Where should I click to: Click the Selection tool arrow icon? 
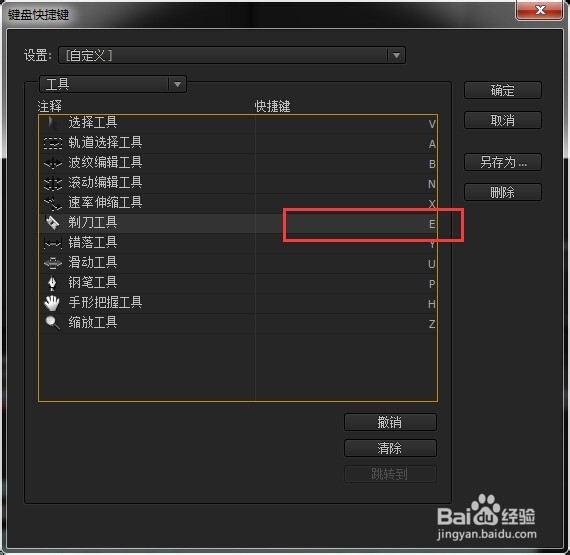point(52,123)
